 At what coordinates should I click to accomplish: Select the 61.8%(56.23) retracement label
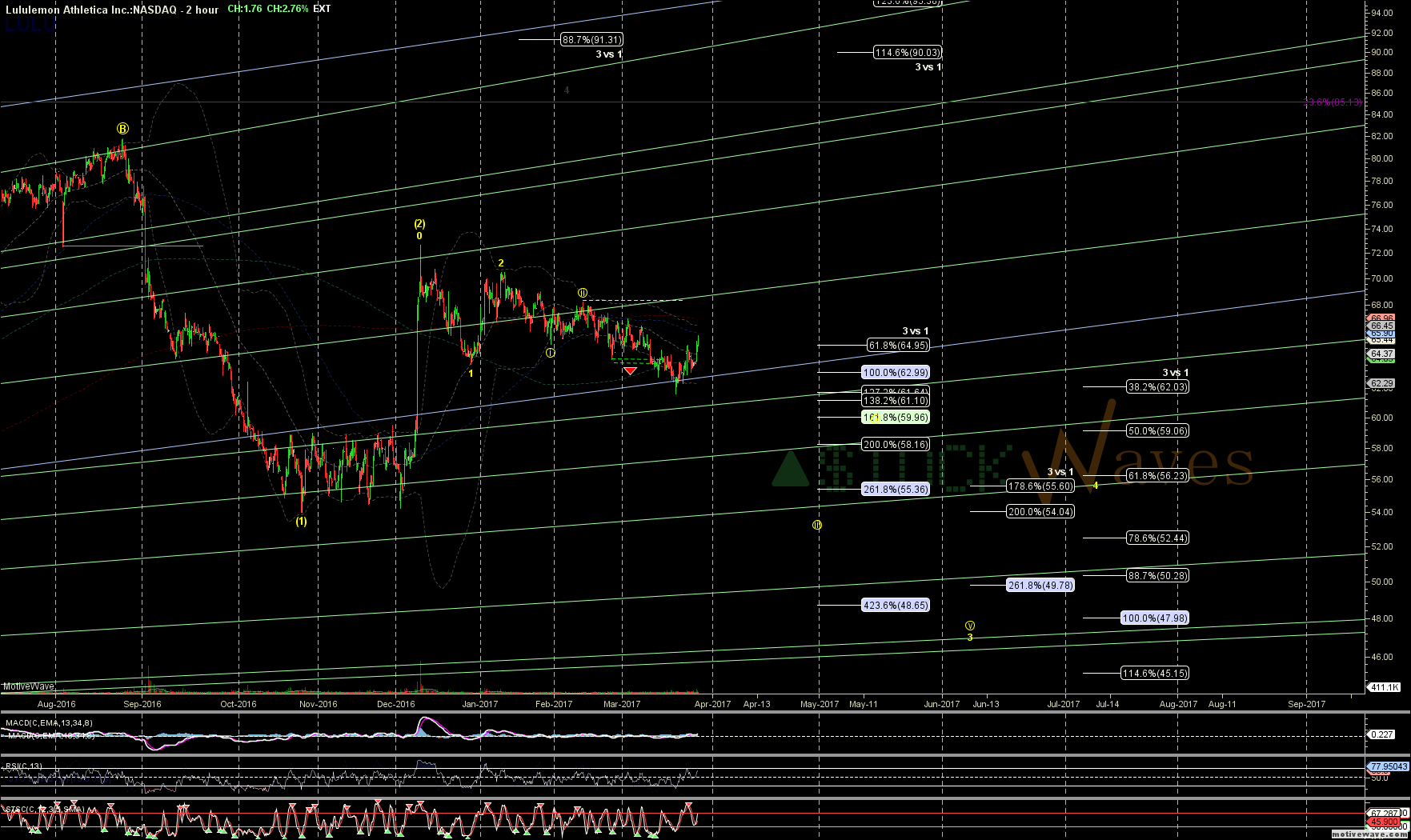tap(1157, 476)
